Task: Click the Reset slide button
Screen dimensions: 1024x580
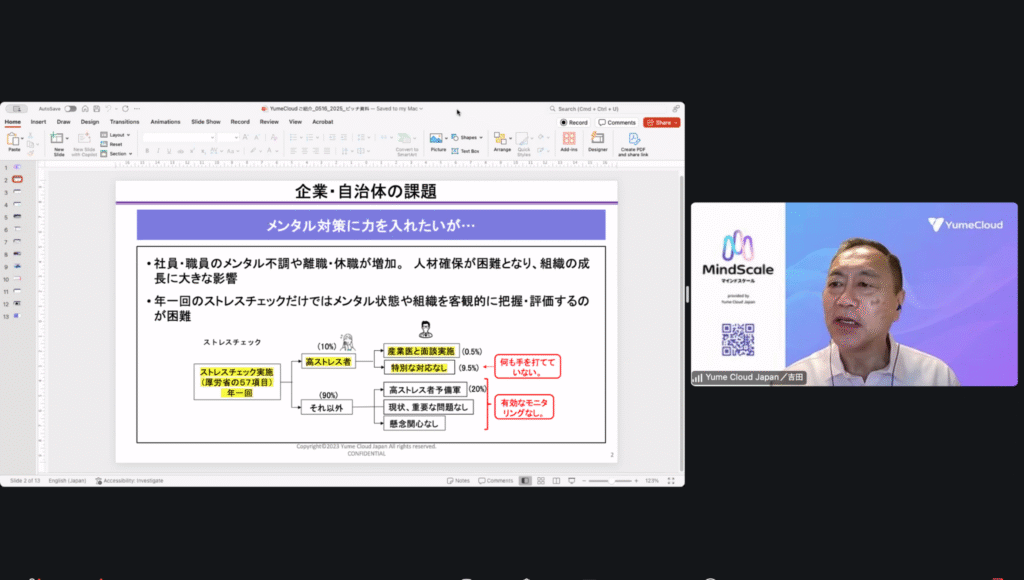Action: pyautogui.click(x=112, y=144)
